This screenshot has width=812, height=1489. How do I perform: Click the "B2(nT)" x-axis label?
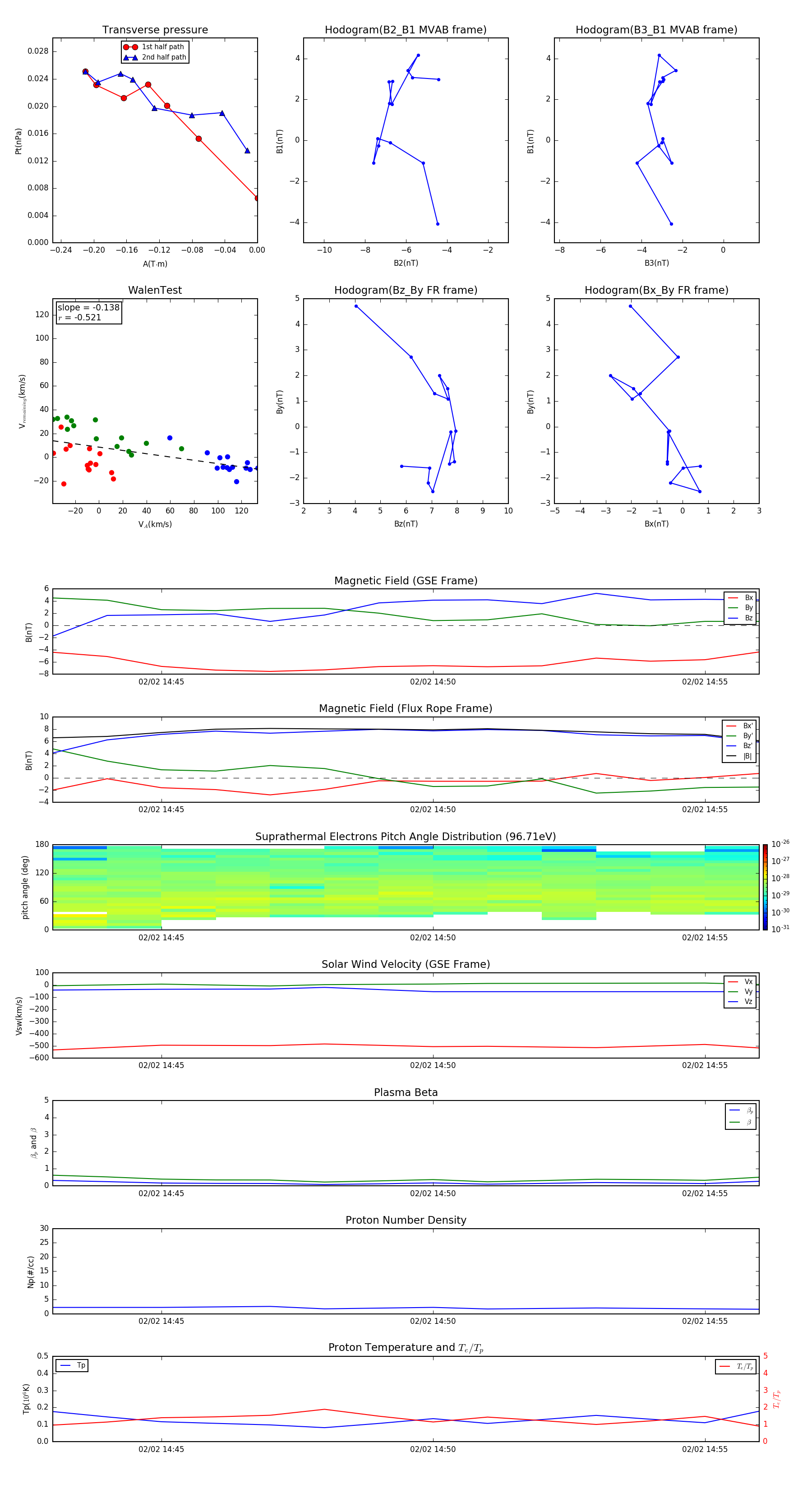click(x=406, y=263)
